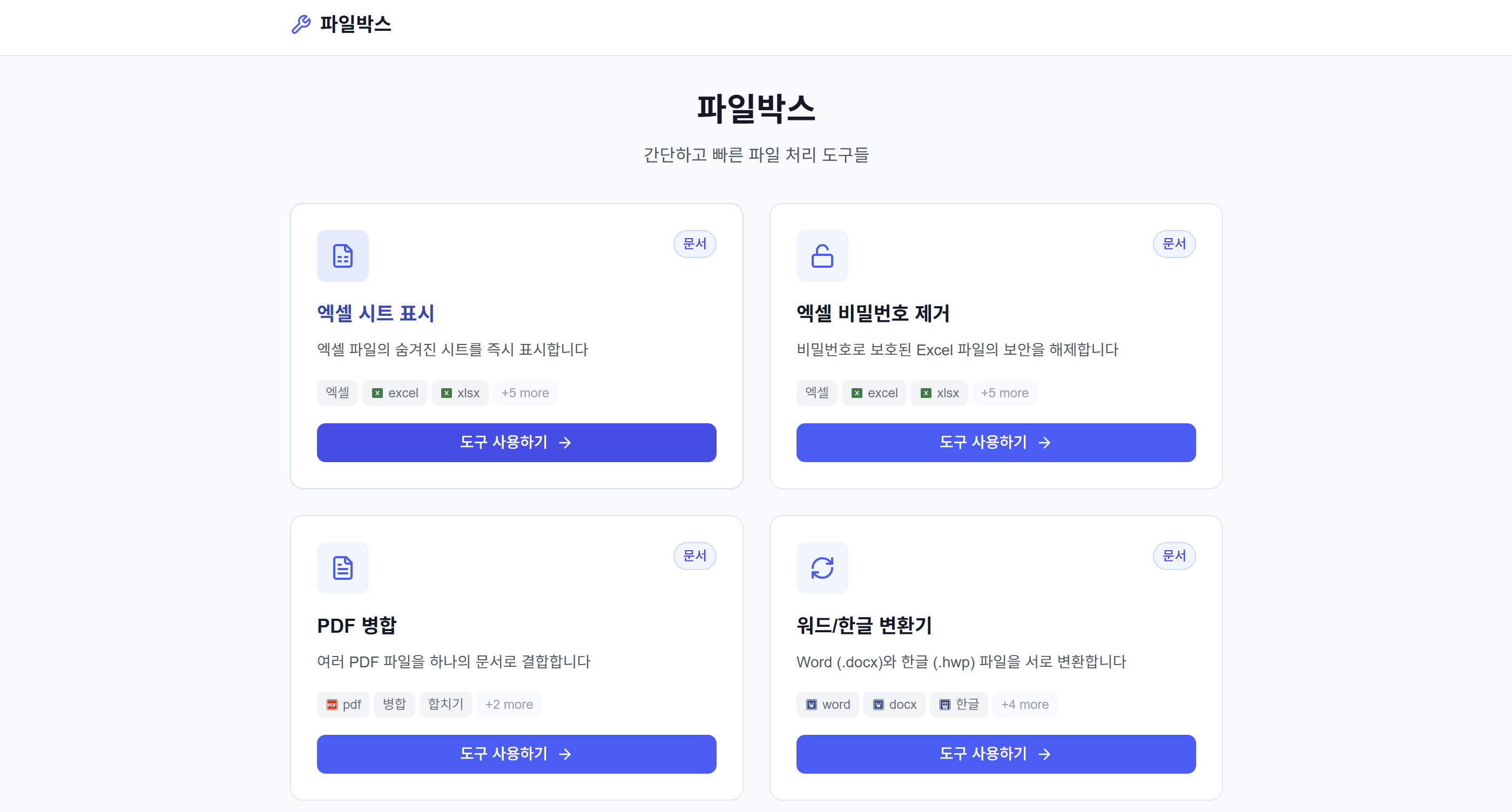Click Word (.docx)와 한글 (.hwp) description text
Screen dimensions: 1512x812
click(961, 662)
